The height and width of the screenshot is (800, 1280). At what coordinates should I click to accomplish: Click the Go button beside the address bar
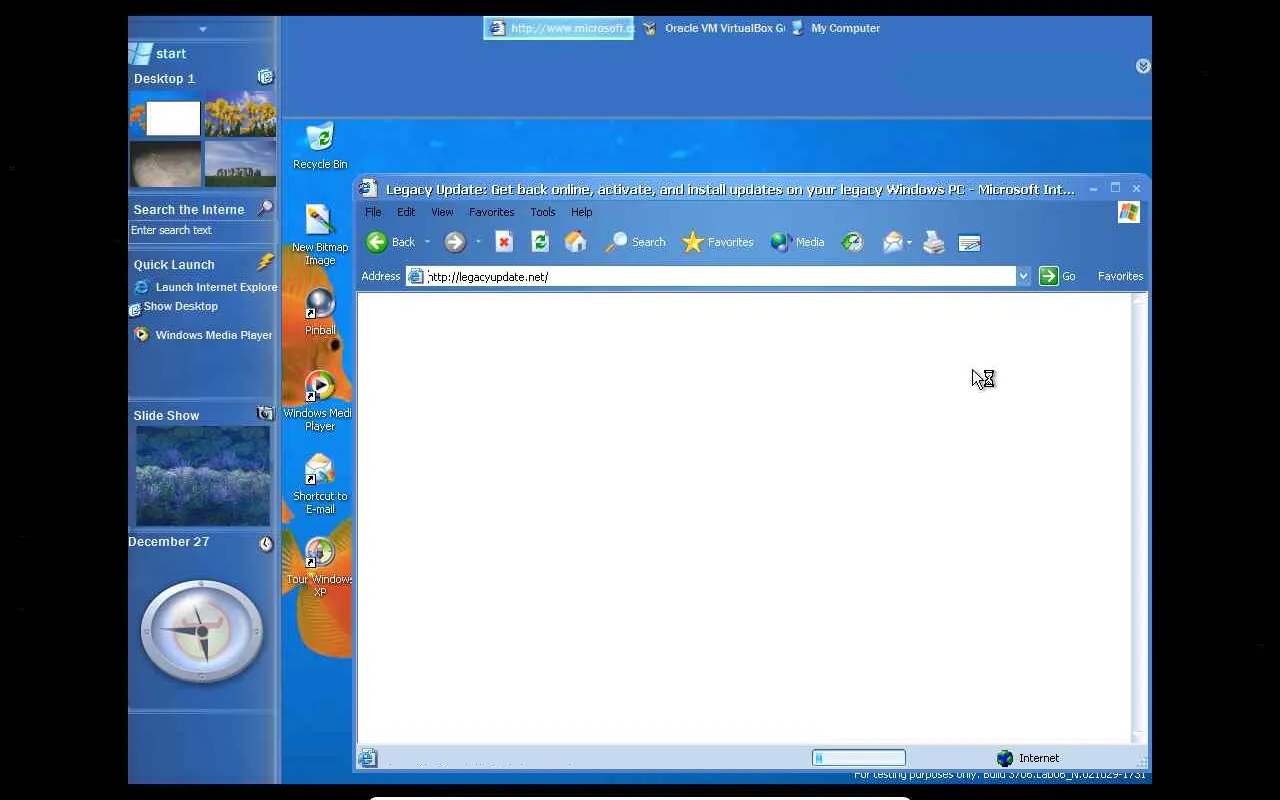coord(1057,276)
